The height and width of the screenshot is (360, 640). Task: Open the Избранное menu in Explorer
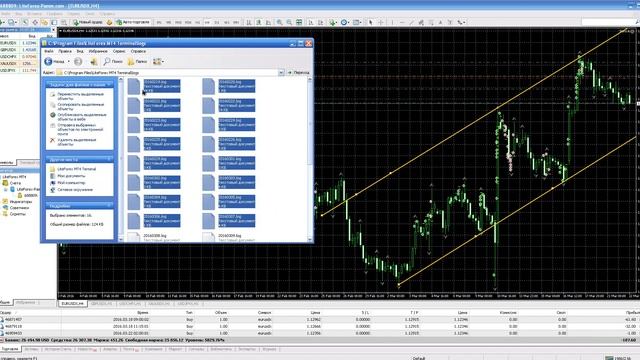(x=98, y=51)
